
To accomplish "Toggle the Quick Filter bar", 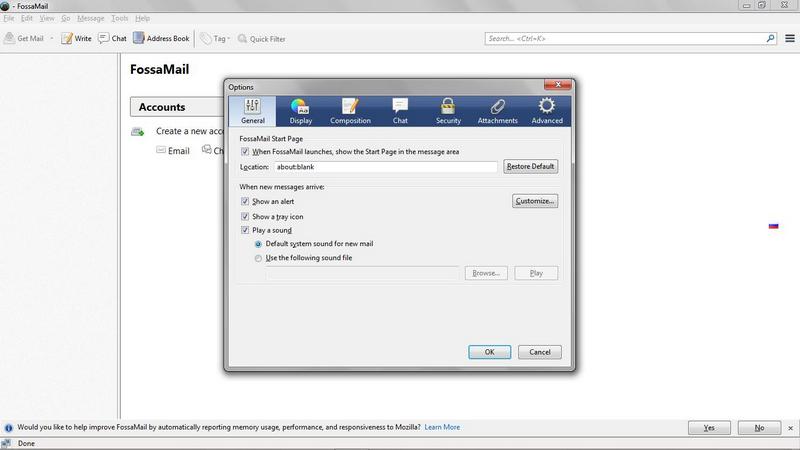I will (x=262, y=38).
